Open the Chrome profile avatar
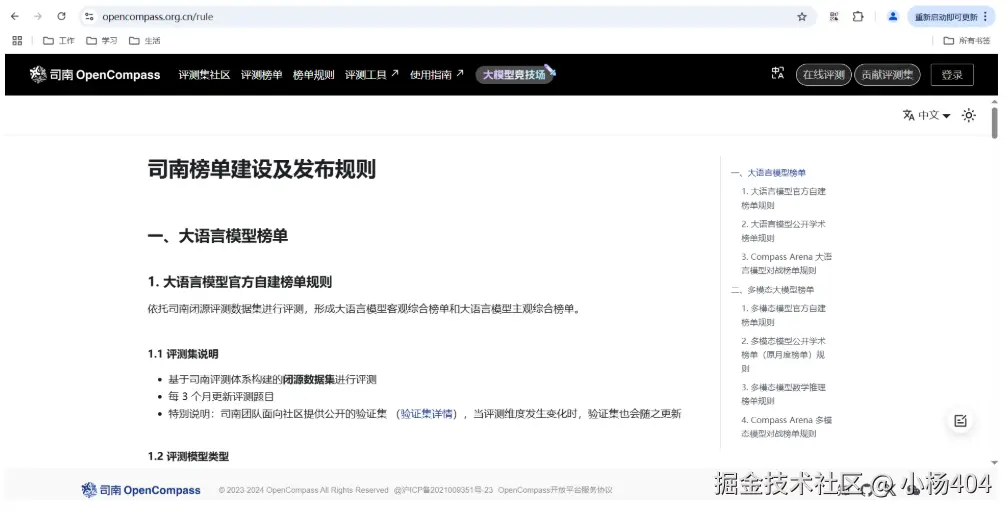 point(892,17)
